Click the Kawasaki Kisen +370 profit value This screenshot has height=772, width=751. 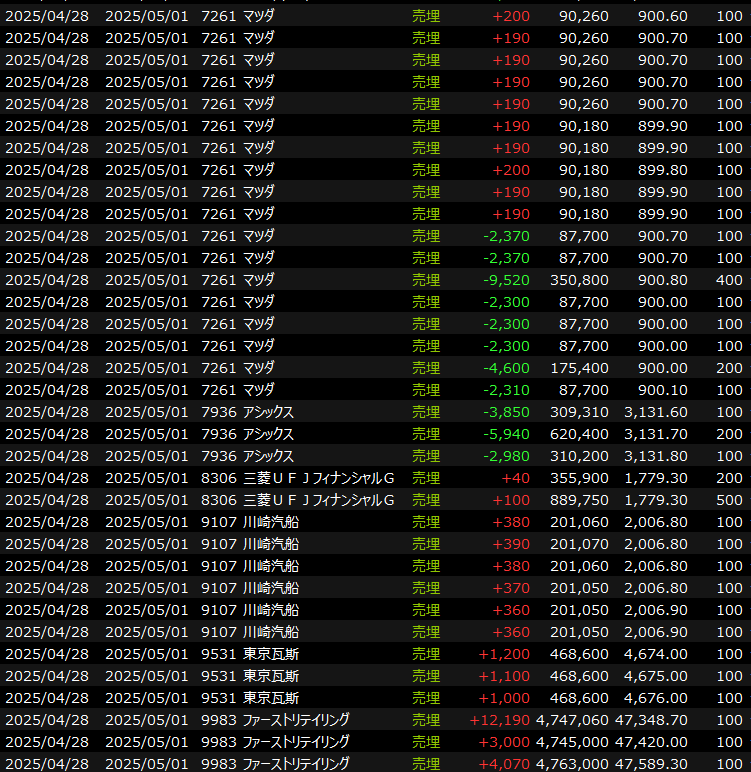(511, 588)
